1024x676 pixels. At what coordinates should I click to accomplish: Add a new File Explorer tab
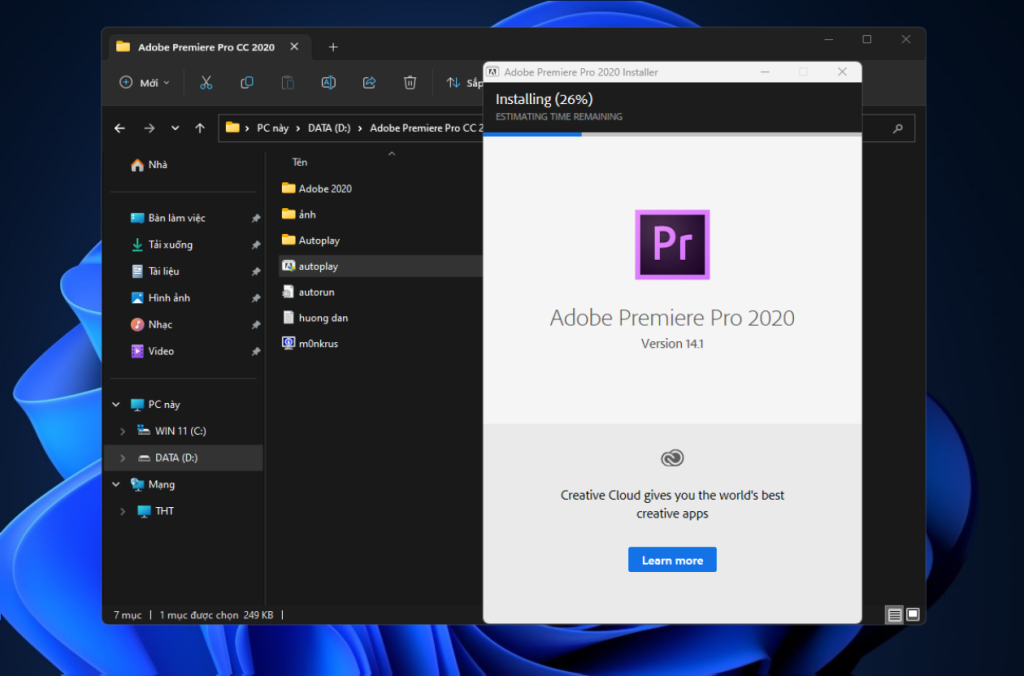[333, 47]
